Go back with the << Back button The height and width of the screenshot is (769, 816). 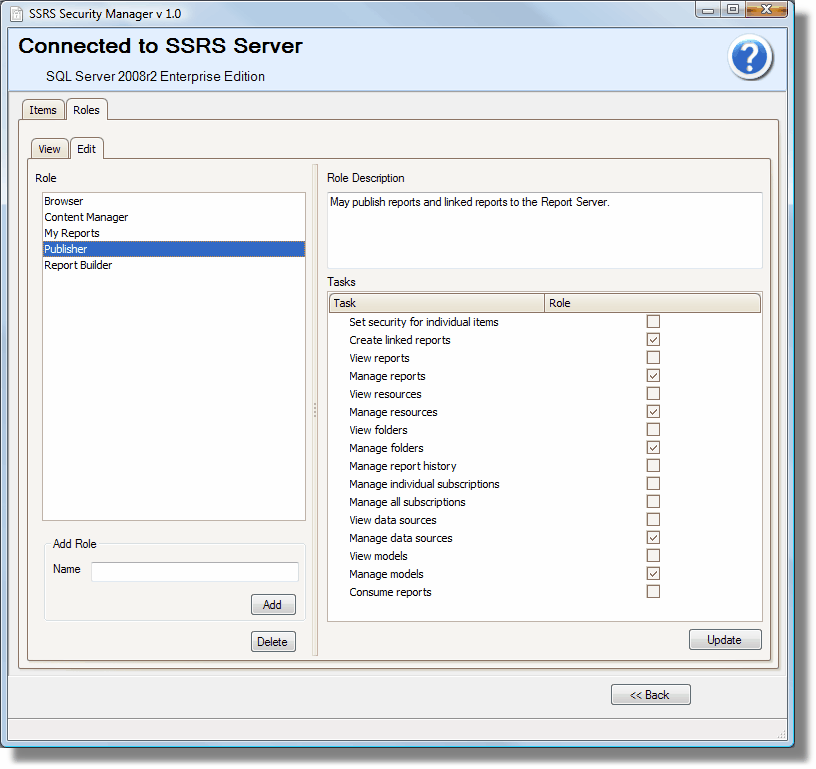[x=651, y=695]
